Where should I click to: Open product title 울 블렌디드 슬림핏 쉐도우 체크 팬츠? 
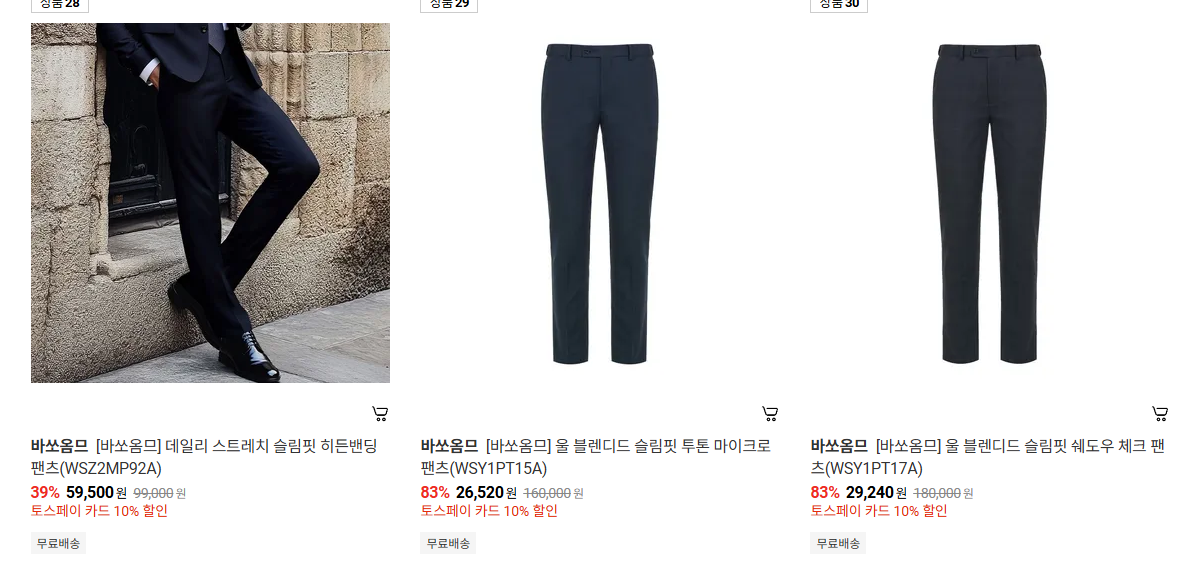pos(988,457)
